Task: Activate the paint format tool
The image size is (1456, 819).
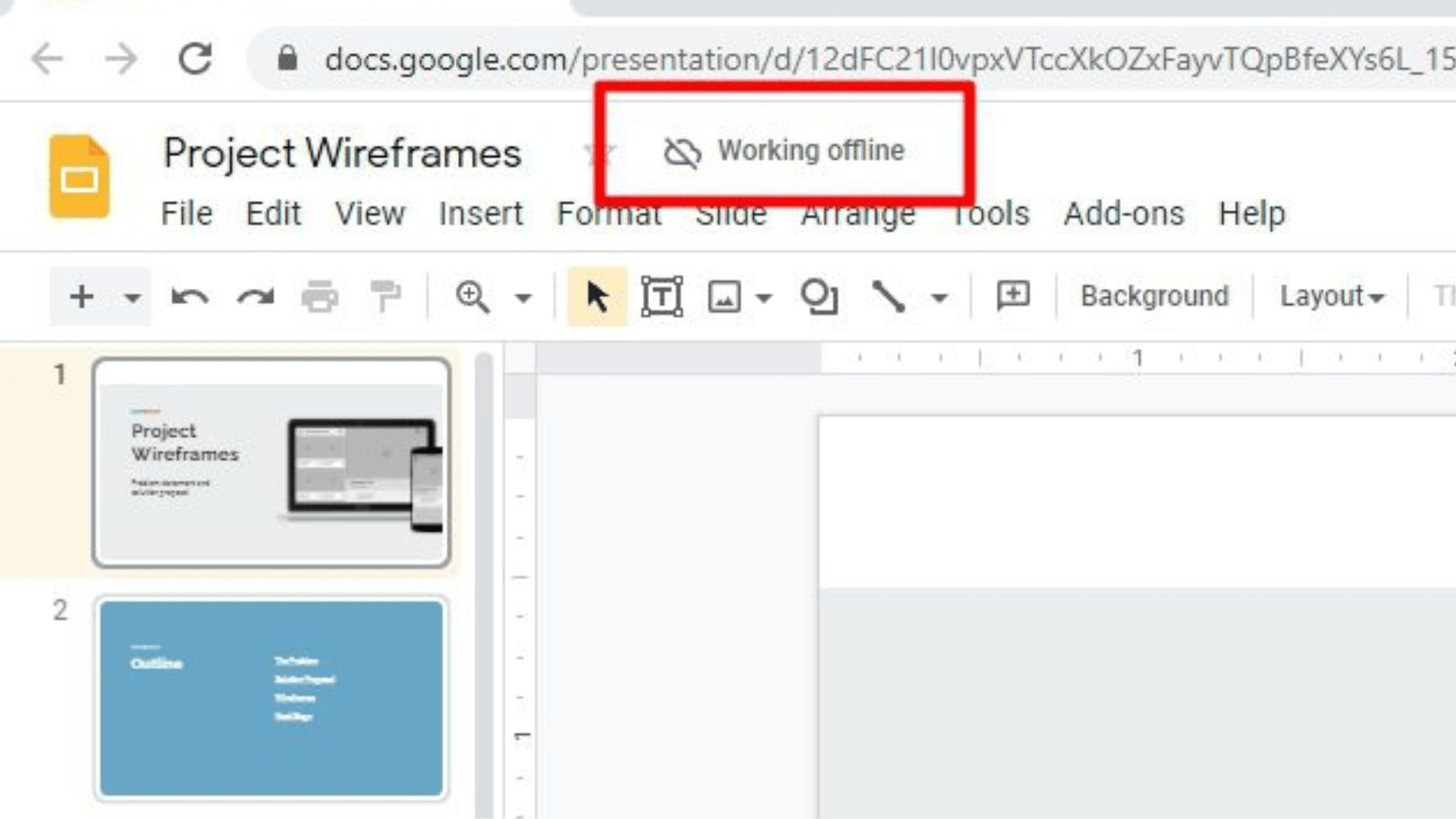Action: tap(385, 297)
